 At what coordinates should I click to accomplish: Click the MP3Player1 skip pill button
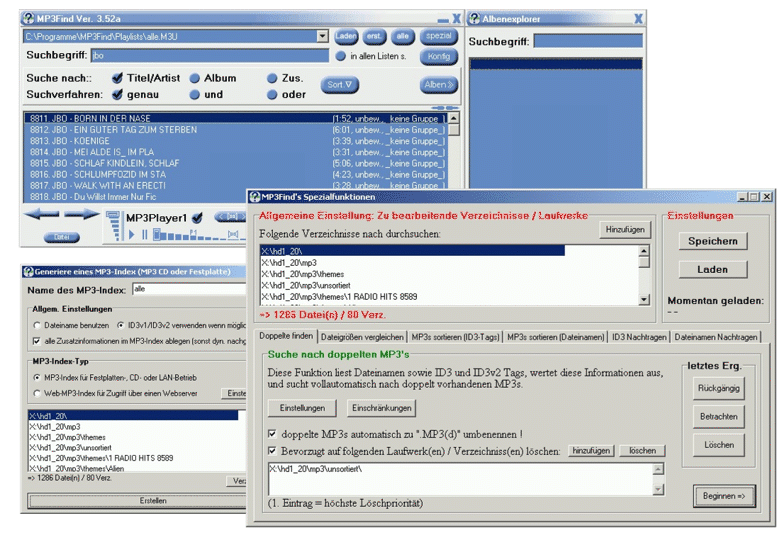click(230, 216)
